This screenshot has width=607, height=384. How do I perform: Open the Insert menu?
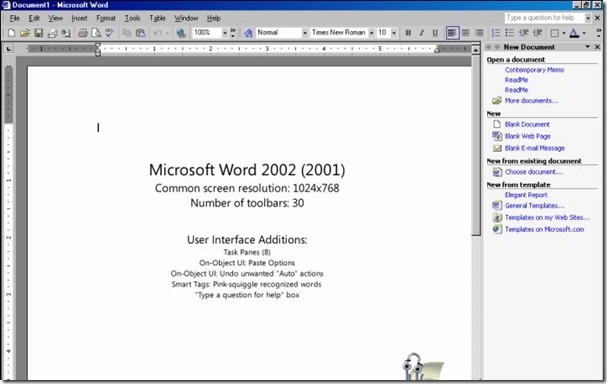79,18
